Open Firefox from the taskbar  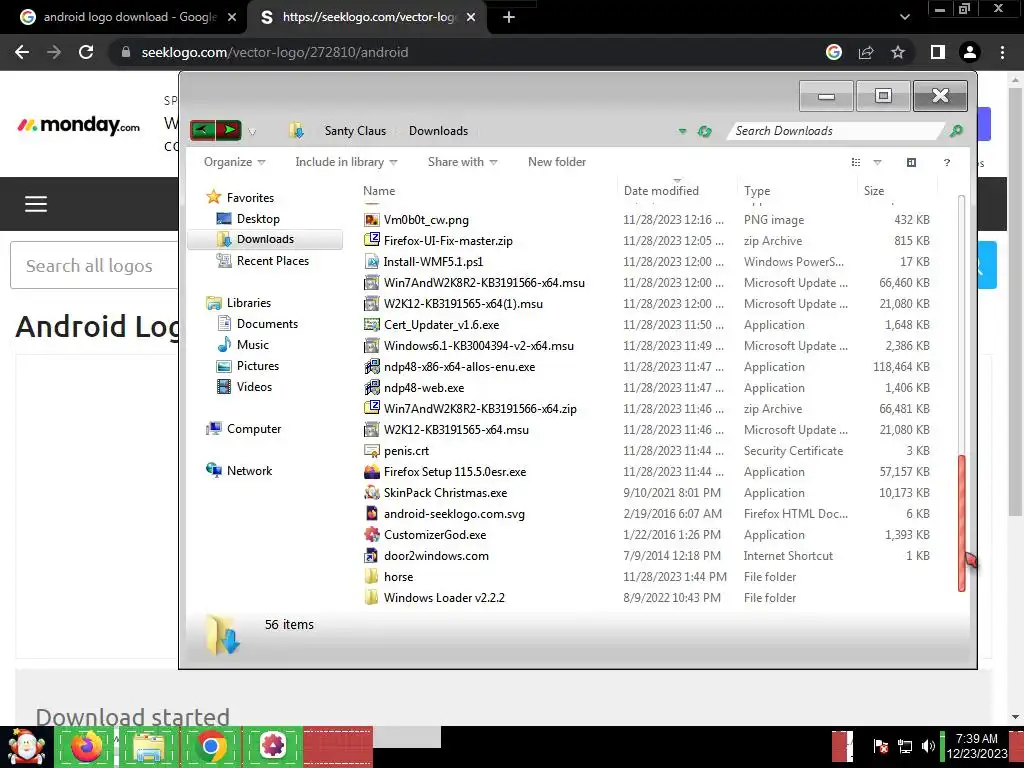click(86, 746)
